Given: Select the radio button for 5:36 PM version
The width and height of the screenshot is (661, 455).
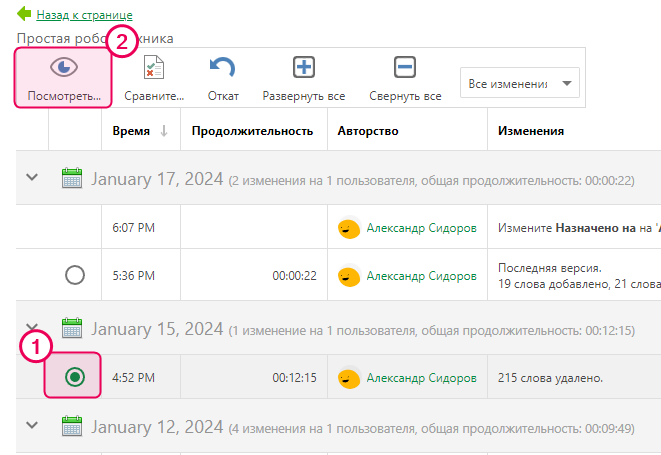Looking at the screenshot, I should click(74, 275).
